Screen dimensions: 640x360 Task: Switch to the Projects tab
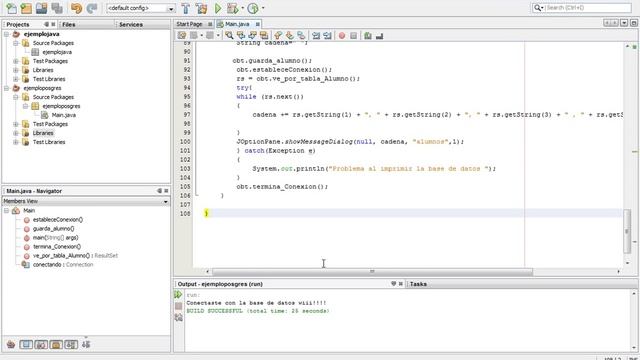click(18, 24)
